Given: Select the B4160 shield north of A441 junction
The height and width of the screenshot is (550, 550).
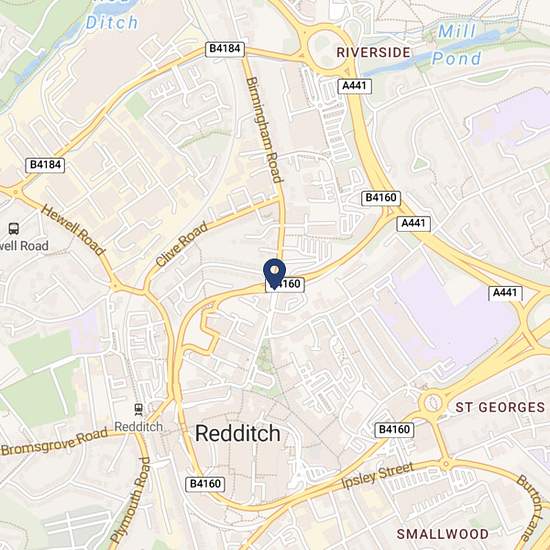Looking at the screenshot, I should coord(381,198).
